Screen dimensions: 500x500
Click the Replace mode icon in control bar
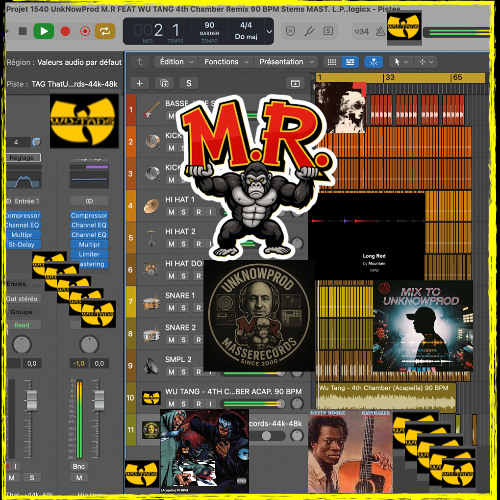click(290, 31)
